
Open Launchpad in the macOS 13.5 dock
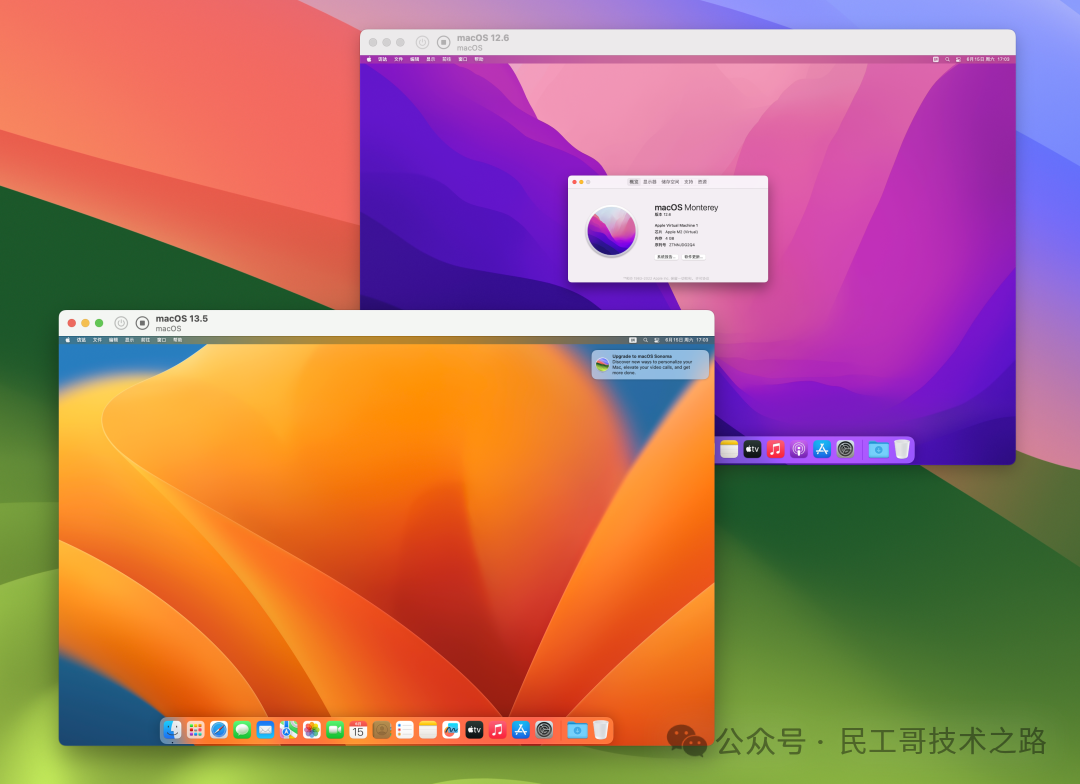coord(196,730)
